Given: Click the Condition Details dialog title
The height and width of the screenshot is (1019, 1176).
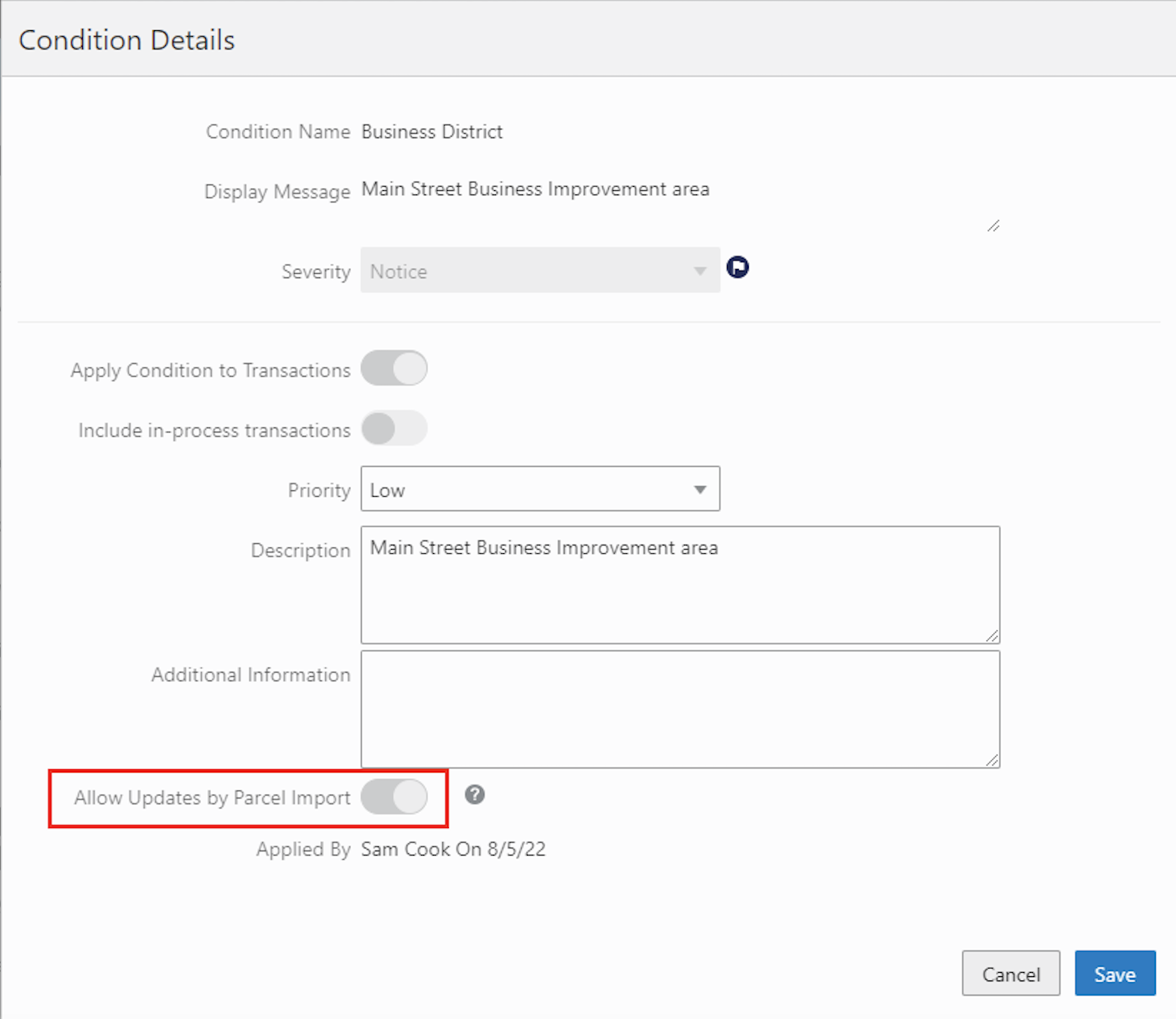Looking at the screenshot, I should click(127, 40).
